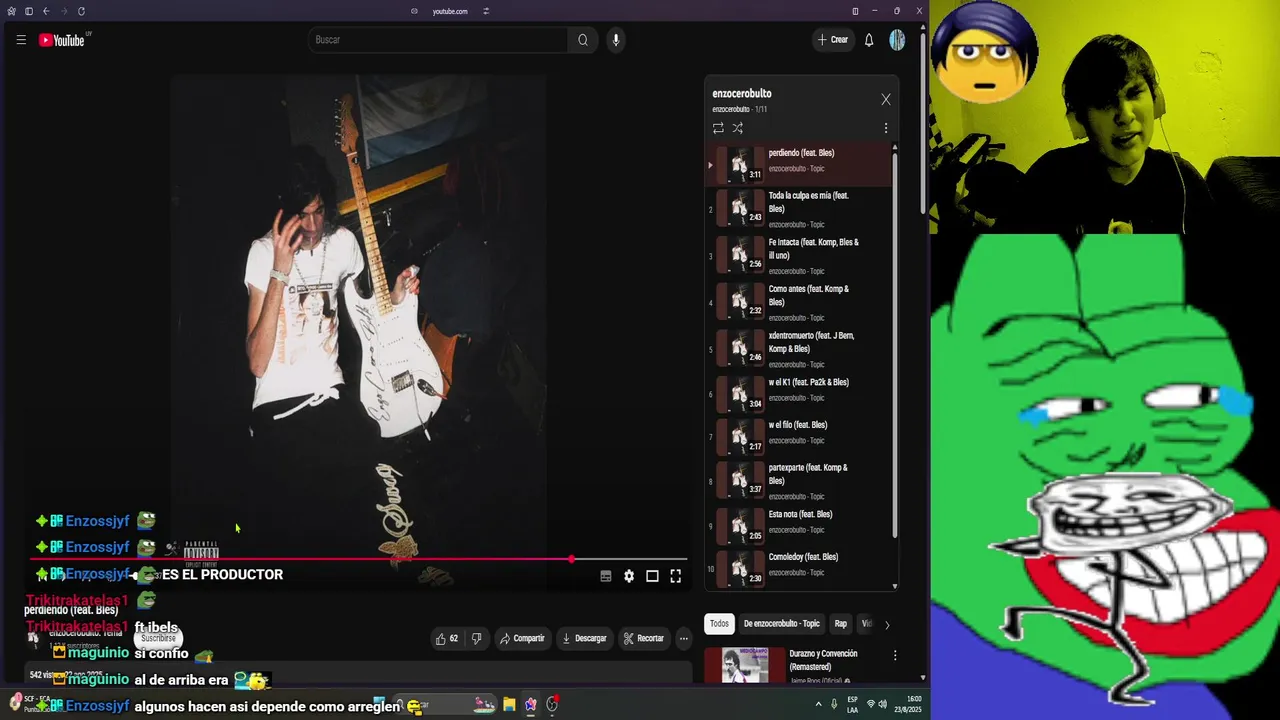The image size is (1280, 720).
Task: Start voice search with microphone icon
Action: tap(616, 40)
